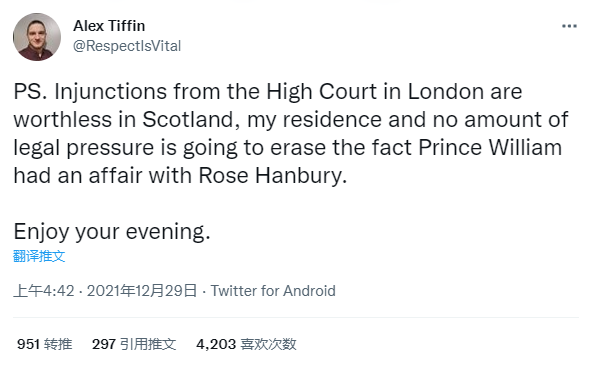Open Alex Tiffin's profile picture
Viewport: 591px width, 366px height.
click(37, 37)
